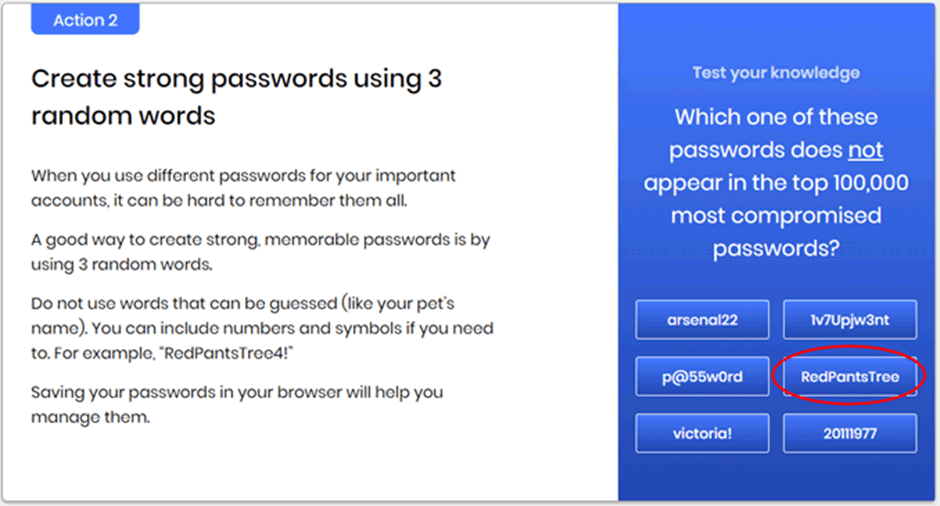Click the 'most compromised' question line
This screenshot has height=506, width=940.
coord(776,215)
